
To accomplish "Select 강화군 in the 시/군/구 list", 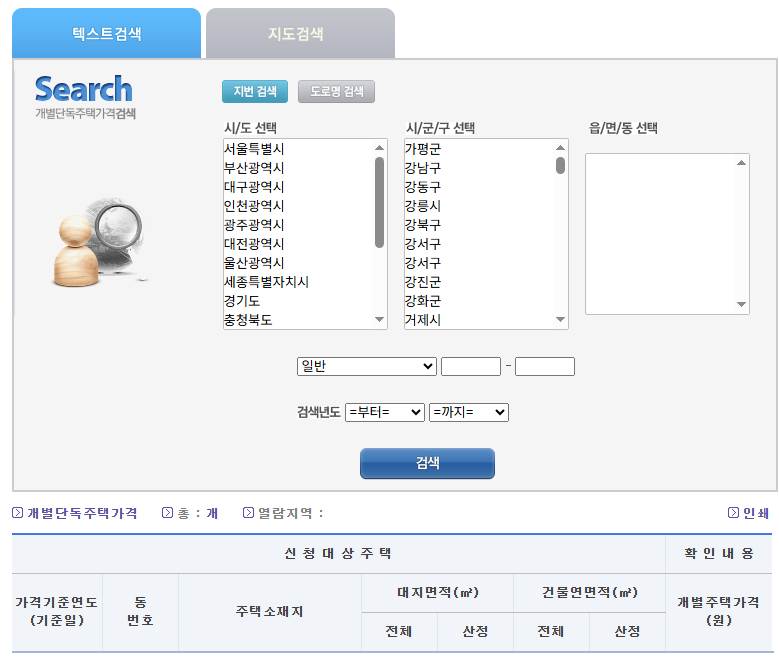I will click(x=479, y=301).
